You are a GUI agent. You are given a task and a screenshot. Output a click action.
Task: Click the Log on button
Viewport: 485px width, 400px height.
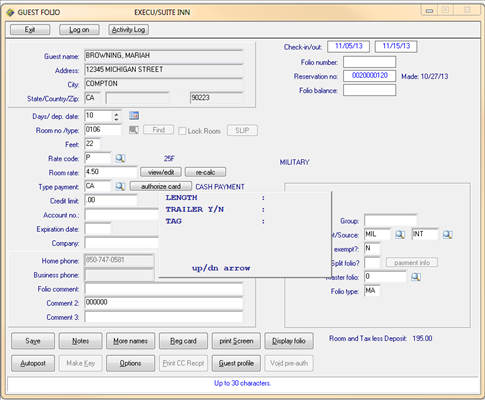(x=79, y=30)
